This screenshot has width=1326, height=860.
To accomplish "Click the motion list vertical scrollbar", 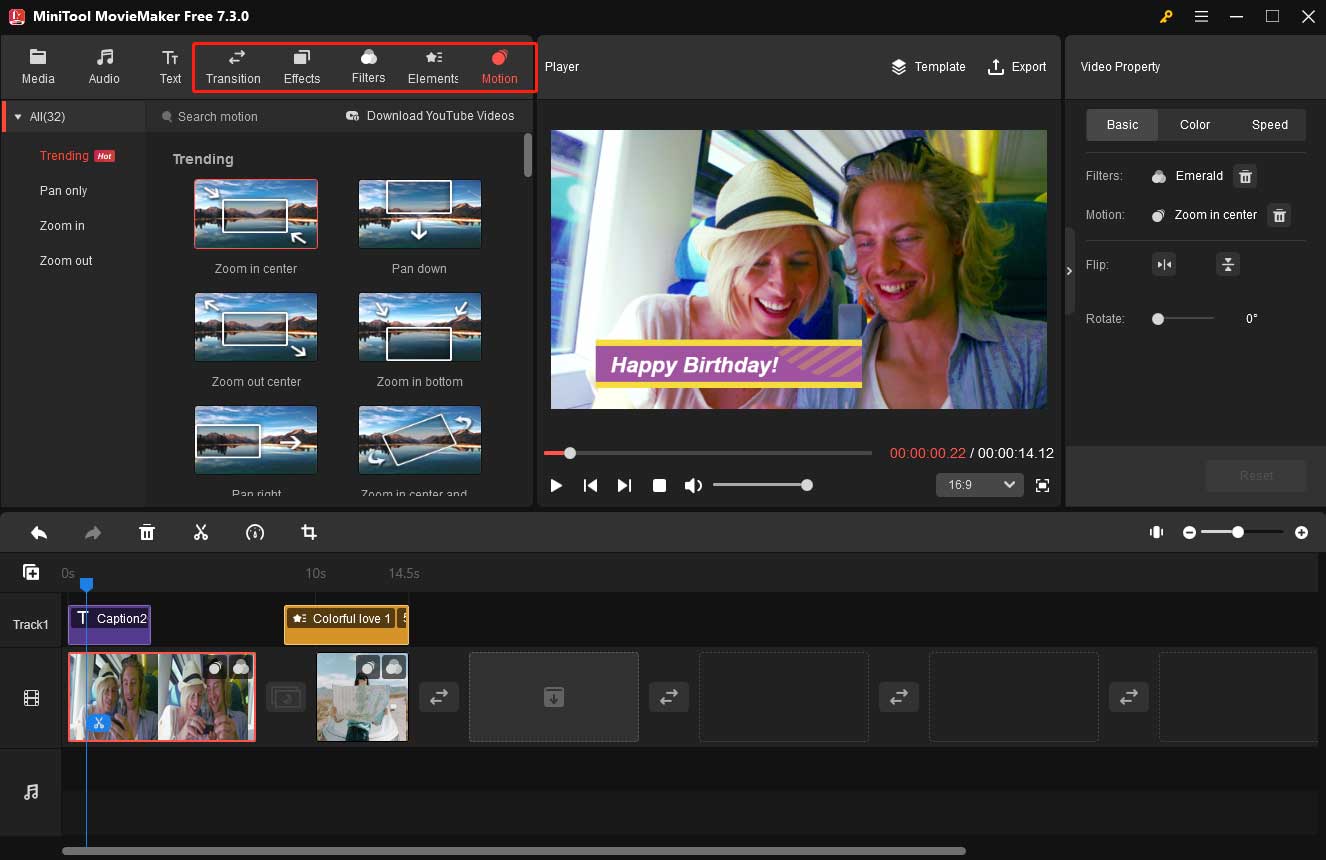I will 528,156.
